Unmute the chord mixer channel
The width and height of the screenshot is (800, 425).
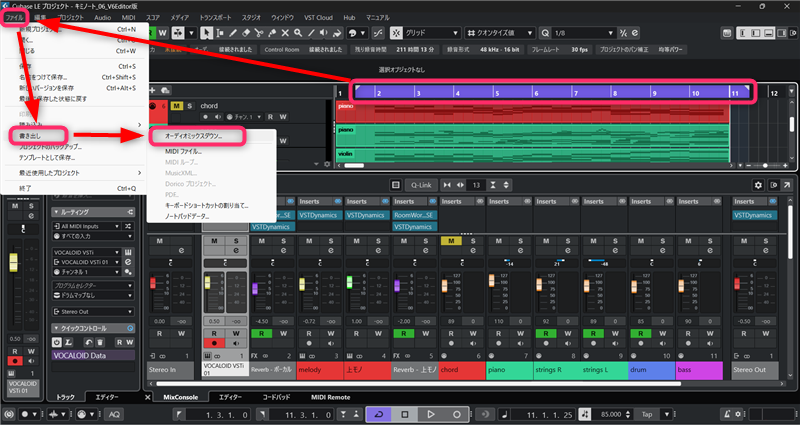coord(451,241)
